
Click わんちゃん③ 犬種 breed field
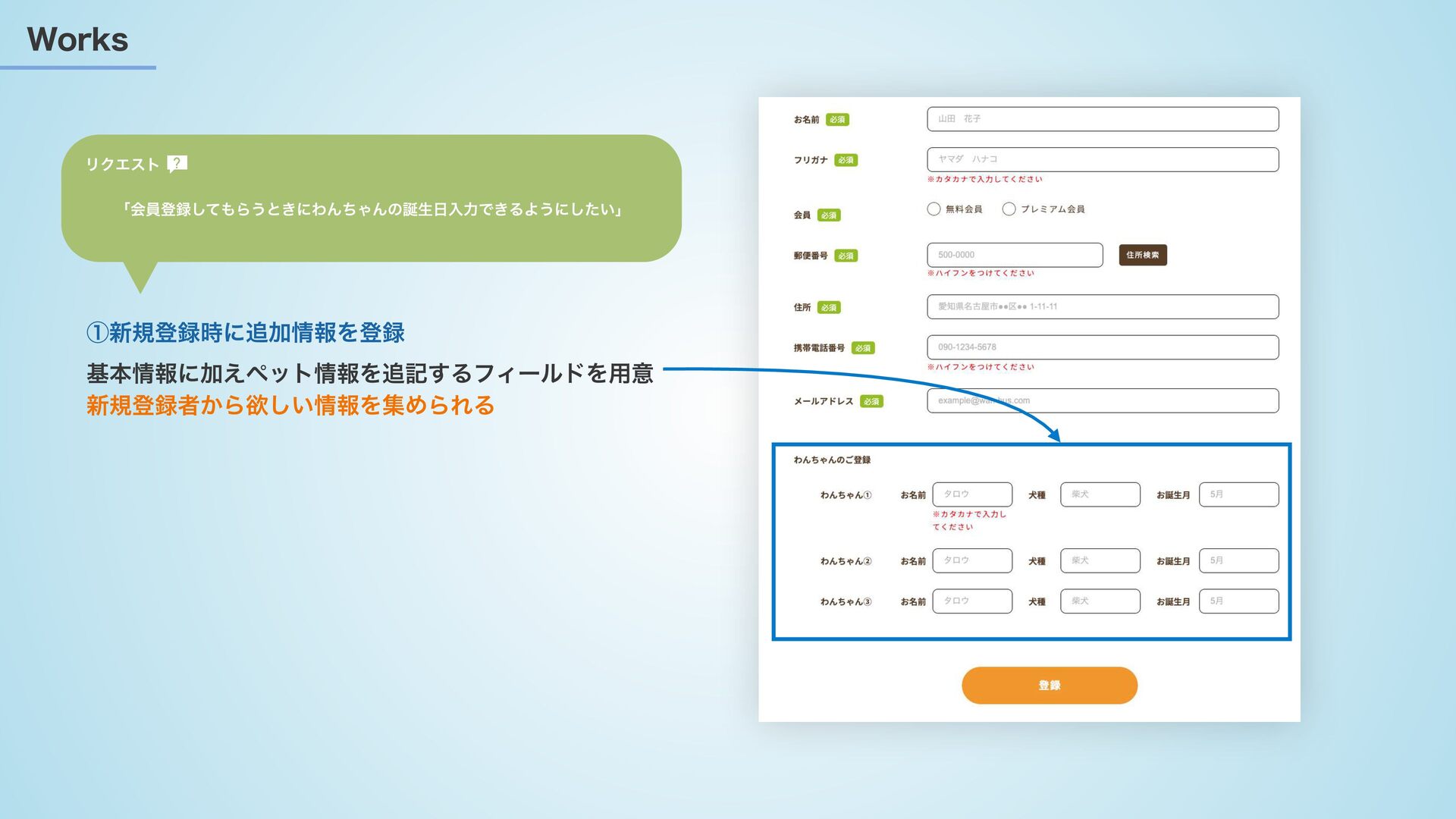pyautogui.click(x=1100, y=601)
